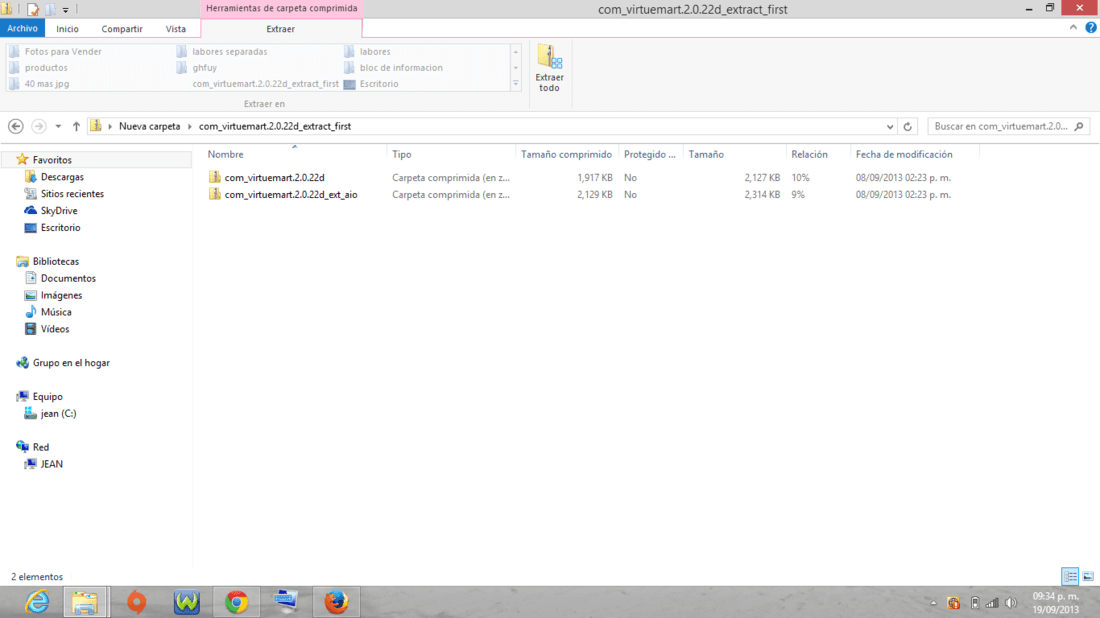Open Internet Explorer from taskbar
Viewport: 1100px width, 618px height.
click(37, 602)
